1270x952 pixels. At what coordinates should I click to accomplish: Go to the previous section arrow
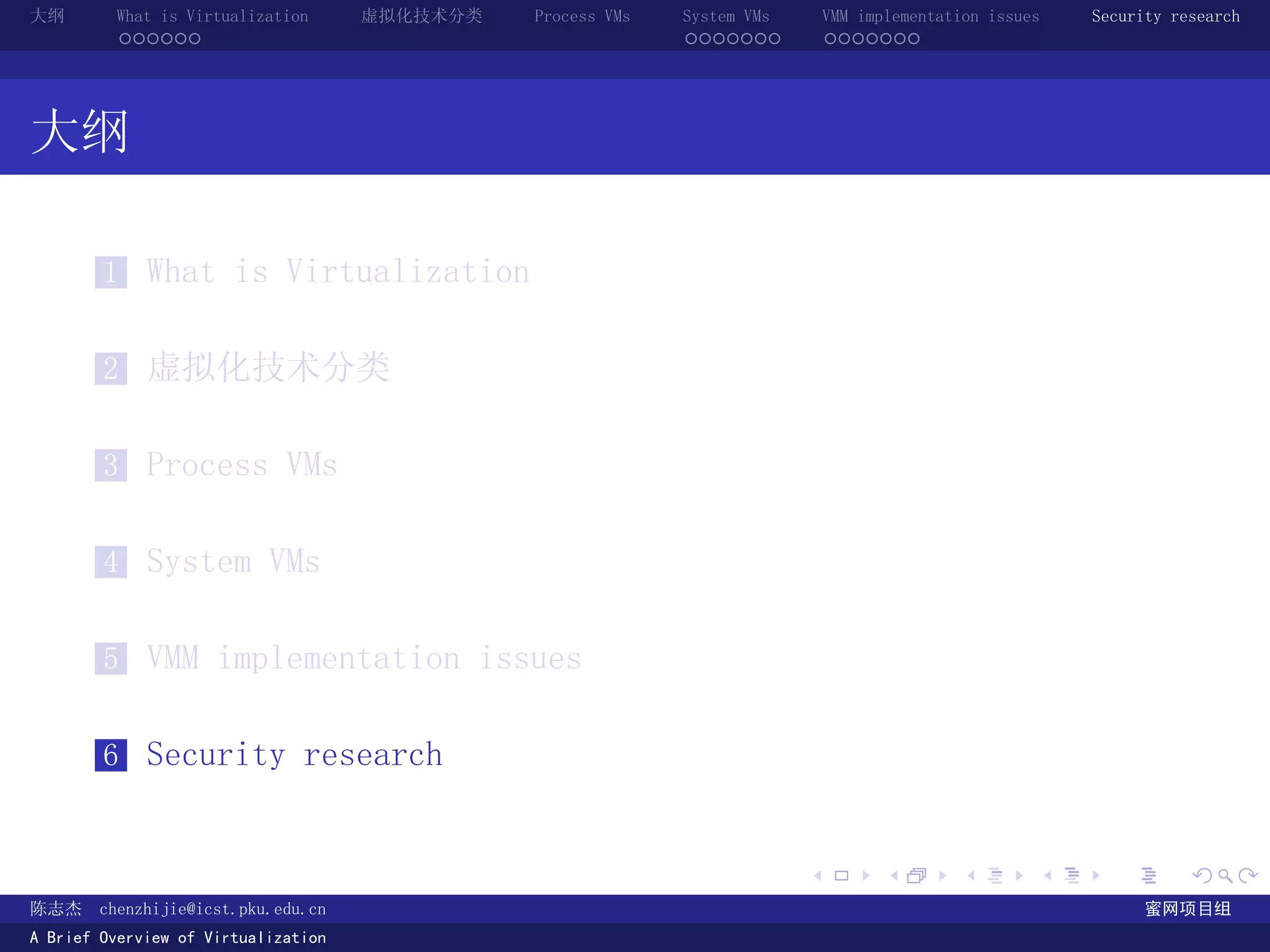click(1048, 876)
